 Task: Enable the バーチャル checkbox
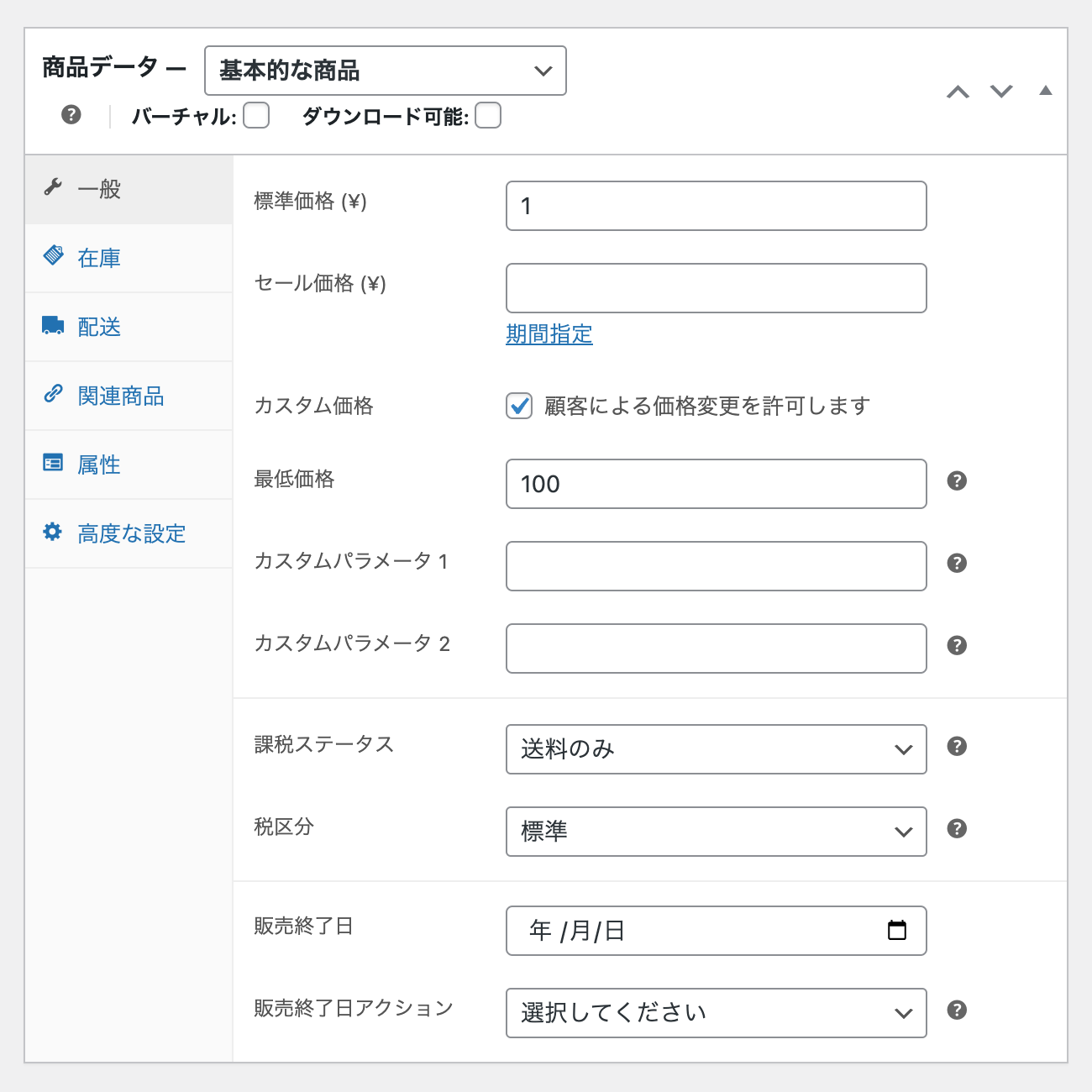point(256,115)
